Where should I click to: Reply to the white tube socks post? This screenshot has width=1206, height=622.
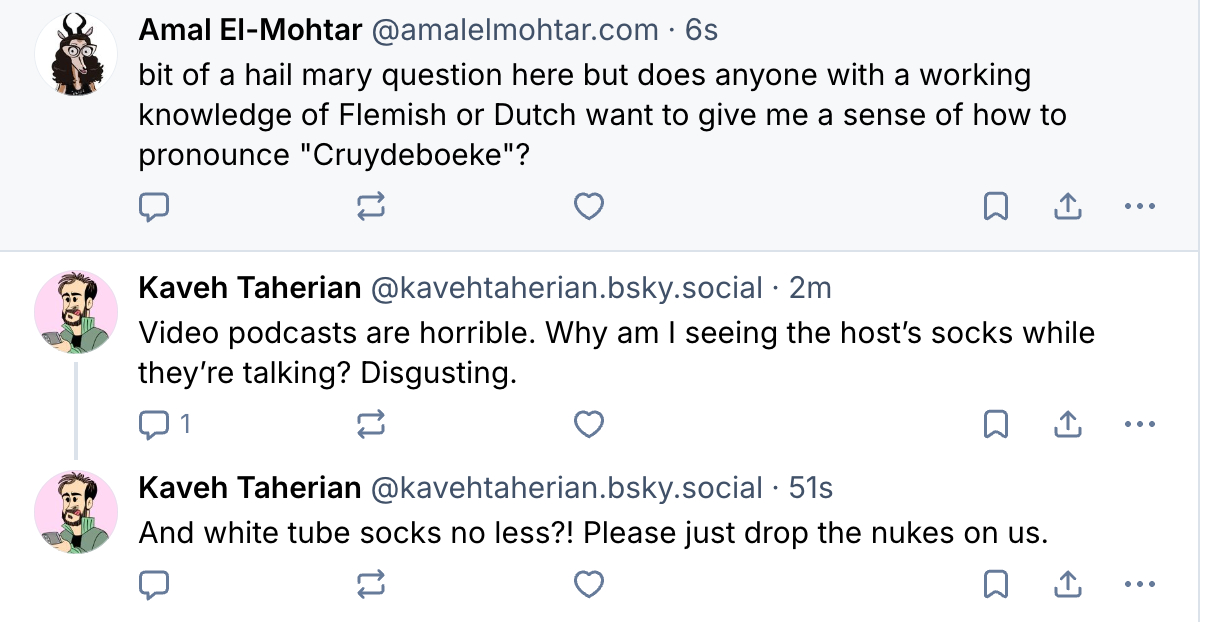click(153, 583)
